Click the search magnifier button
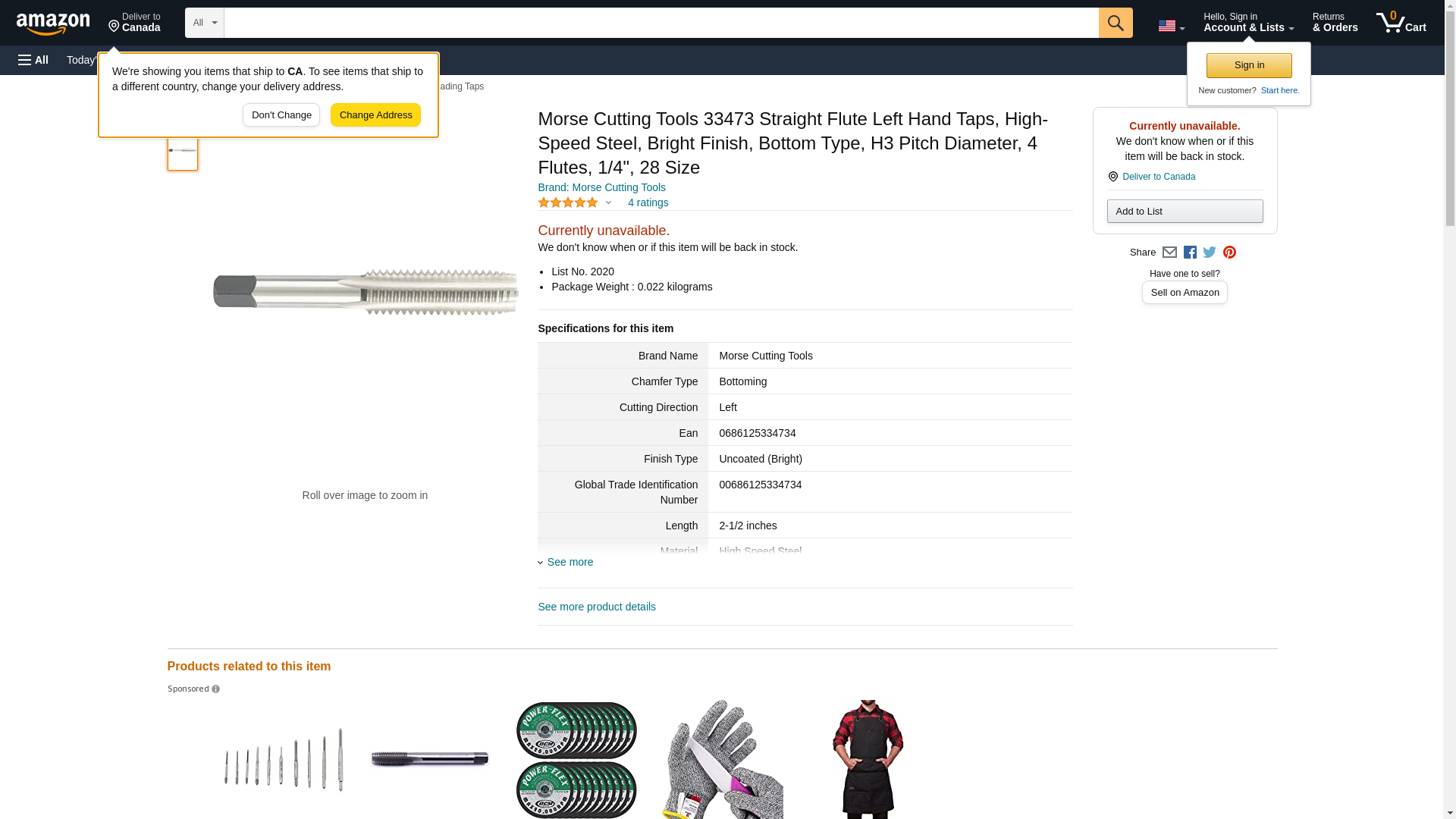Viewport: 1456px width, 819px height. tap(1115, 23)
